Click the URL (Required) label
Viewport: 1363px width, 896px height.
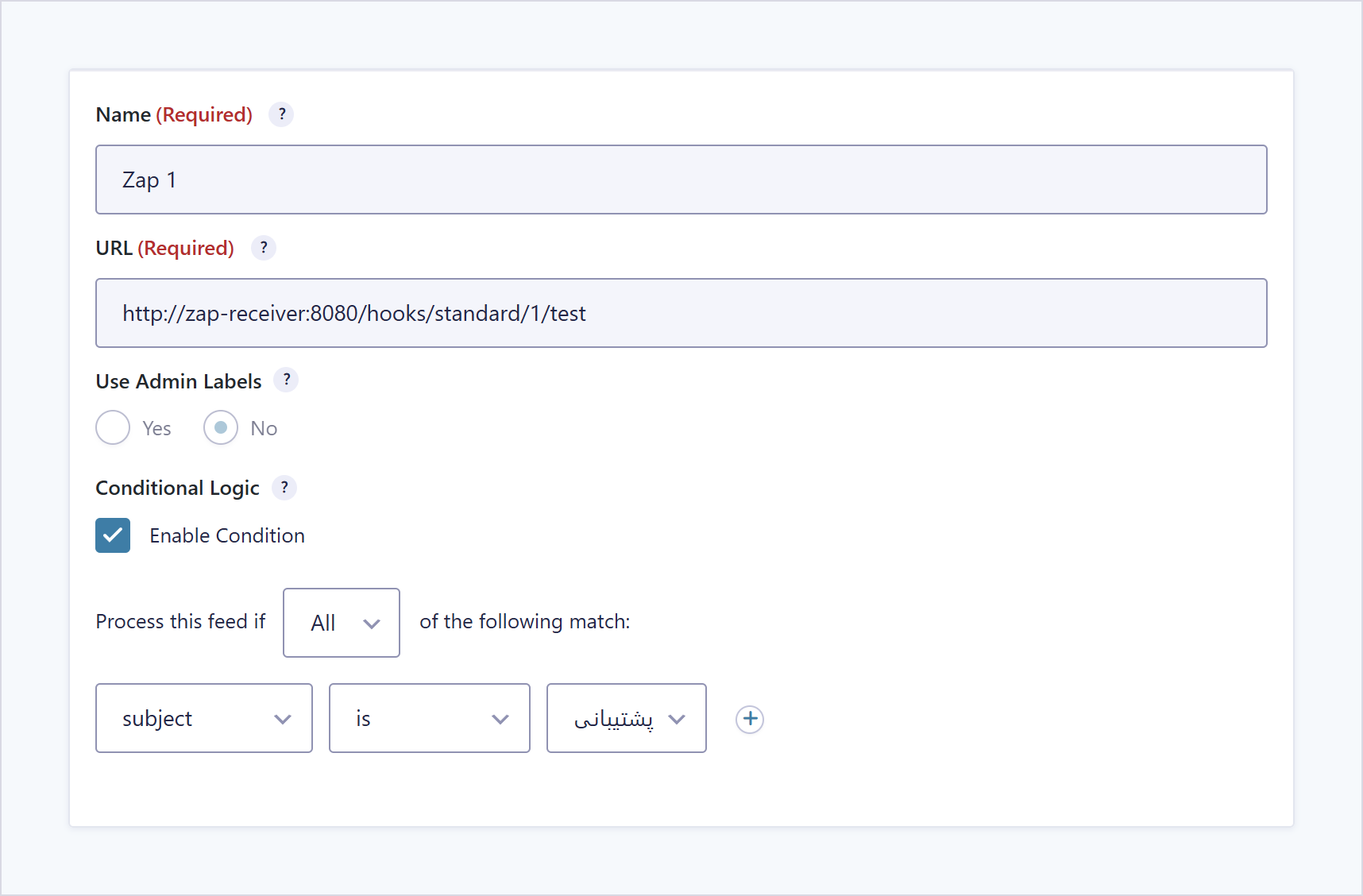click(165, 249)
